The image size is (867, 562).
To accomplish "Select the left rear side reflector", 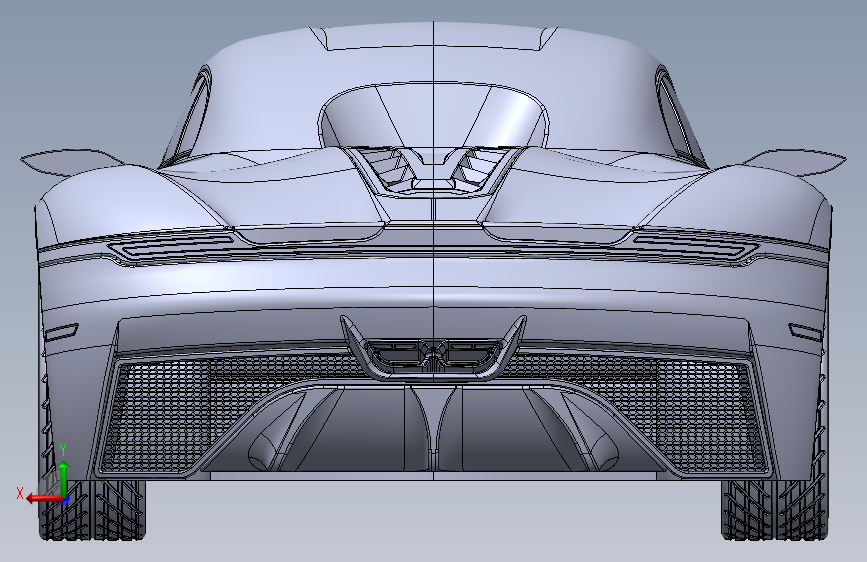I will point(61,332).
